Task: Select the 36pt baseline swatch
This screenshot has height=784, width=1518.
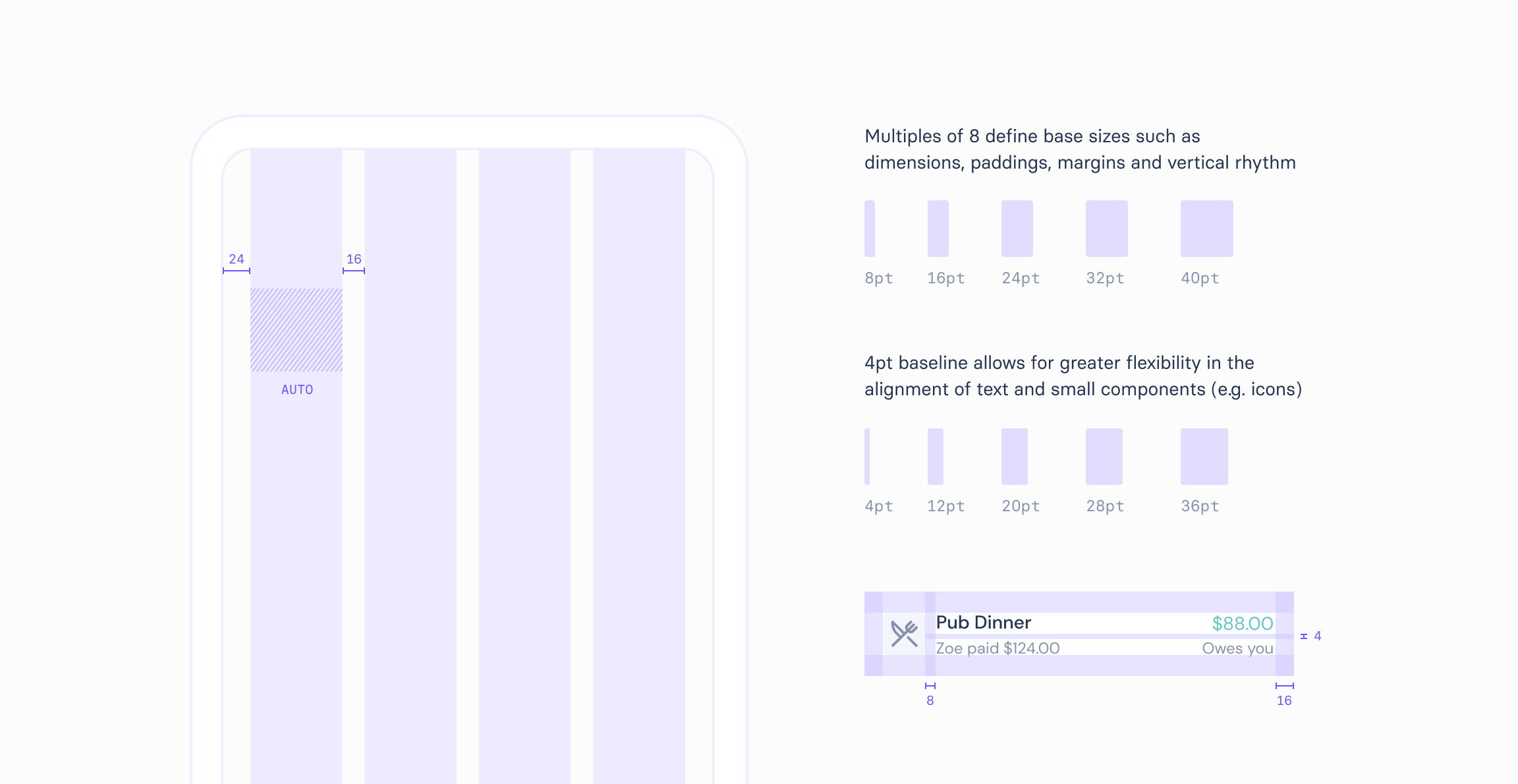Action: (1204, 457)
